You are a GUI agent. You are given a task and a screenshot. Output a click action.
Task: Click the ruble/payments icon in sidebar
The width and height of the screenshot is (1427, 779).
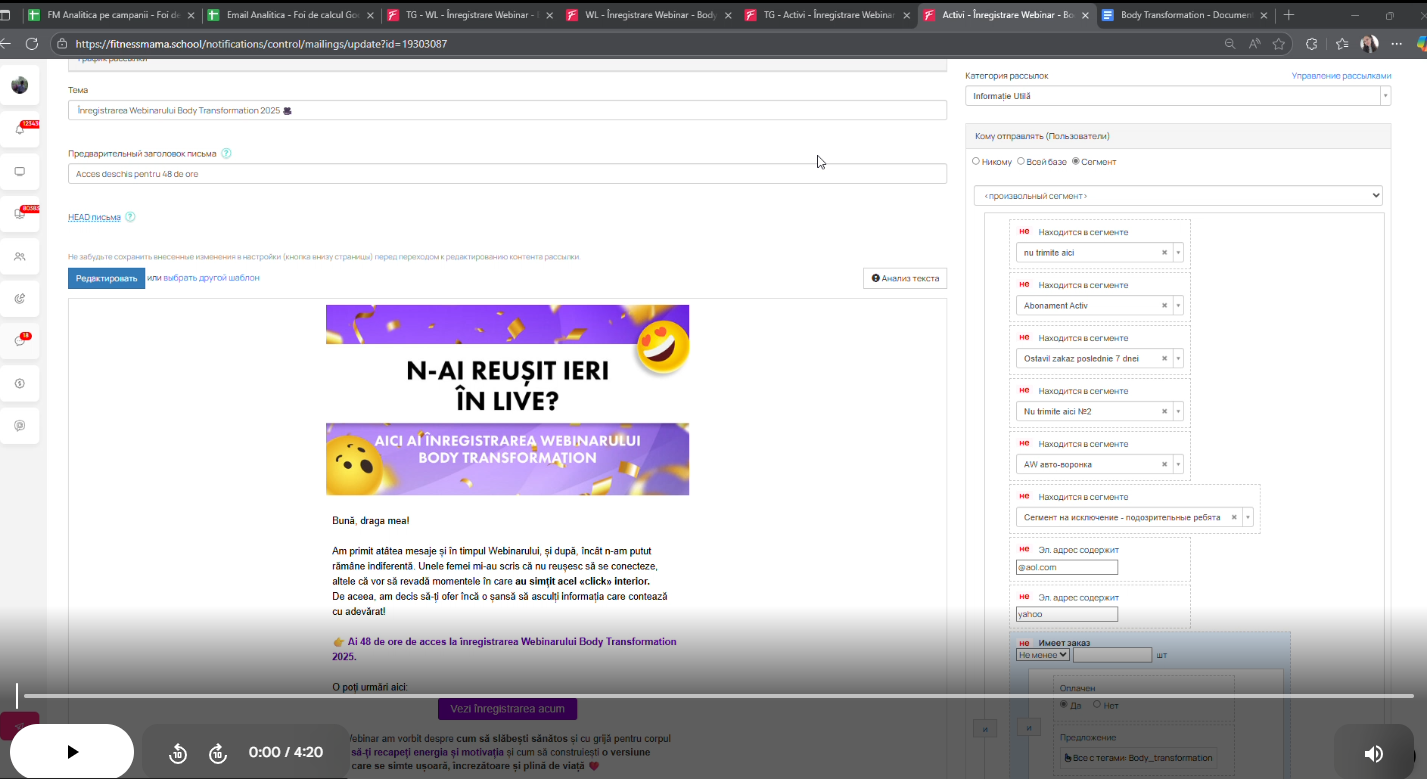(20, 382)
